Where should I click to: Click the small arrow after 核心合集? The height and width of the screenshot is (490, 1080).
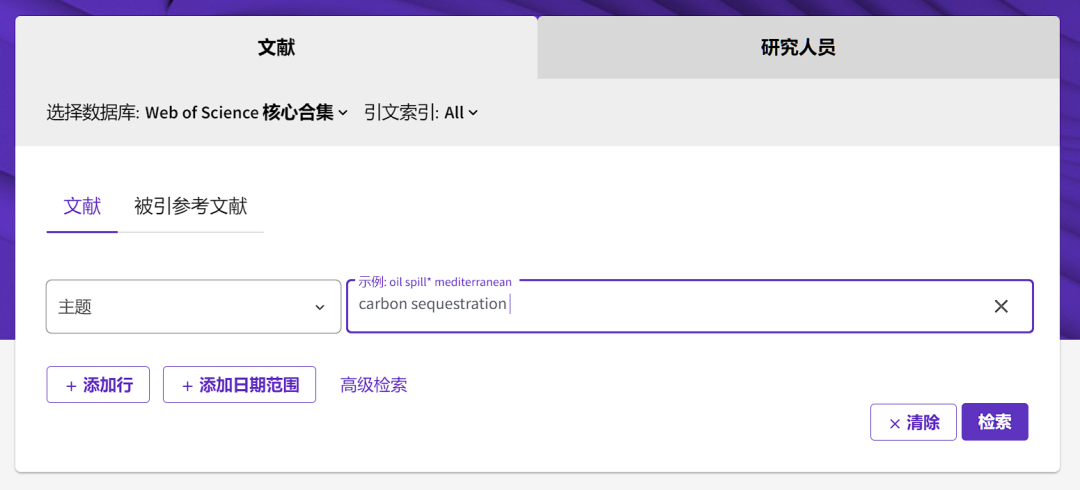[x=343, y=113]
